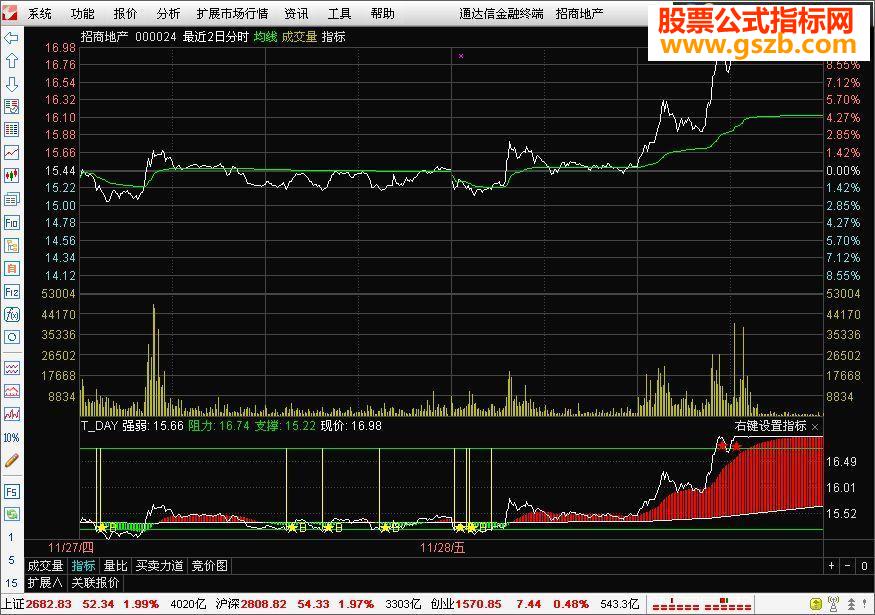
Task: Click the F5 chart switch icon
Action: coord(11,492)
